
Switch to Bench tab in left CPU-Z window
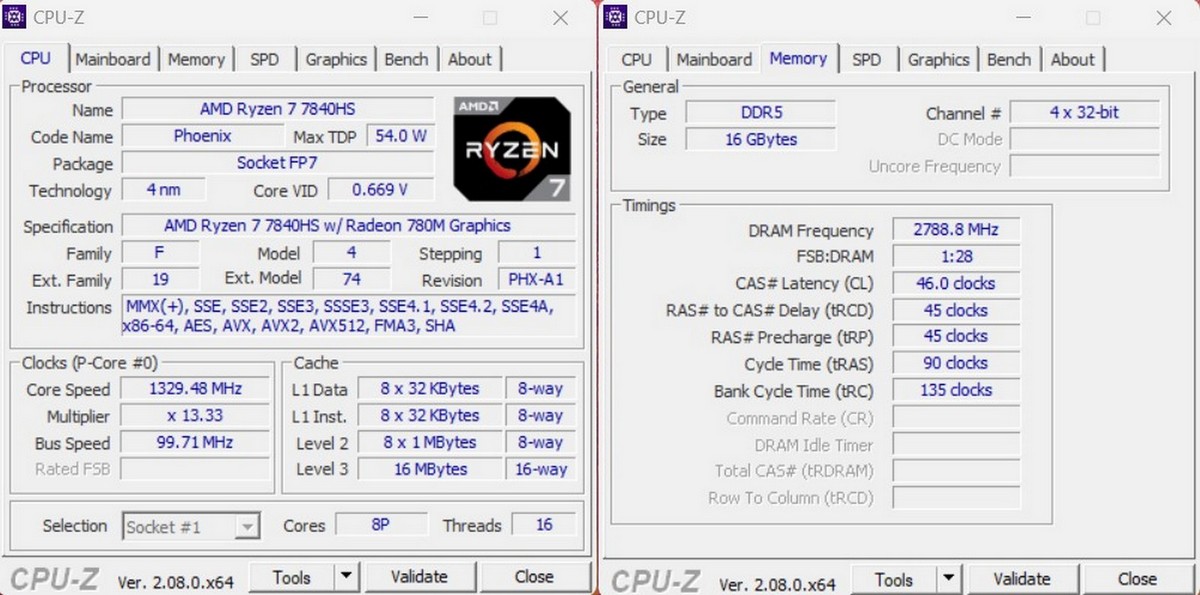coord(406,59)
